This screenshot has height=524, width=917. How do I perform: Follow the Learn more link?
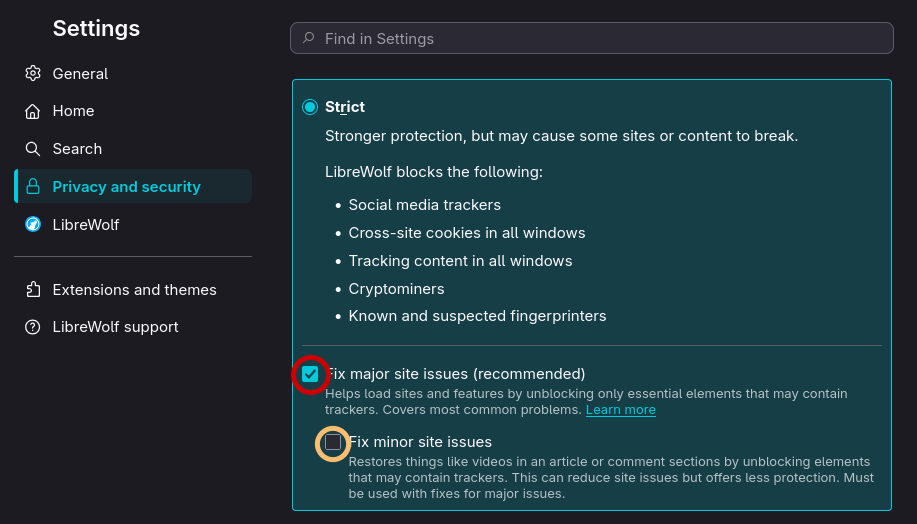pyautogui.click(x=620, y=410)
